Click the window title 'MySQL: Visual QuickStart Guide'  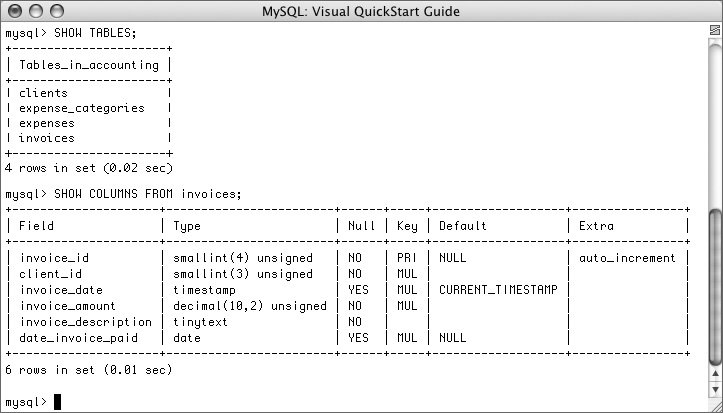361,11
